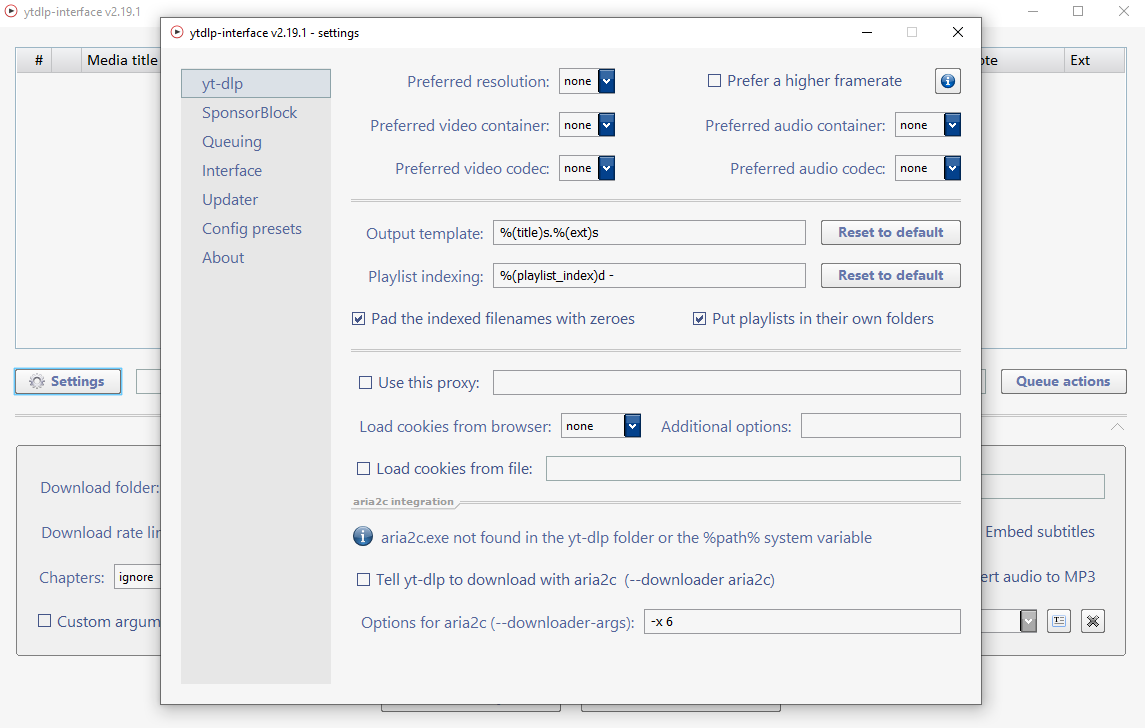Click the Ext column header

coord(1093,60)
